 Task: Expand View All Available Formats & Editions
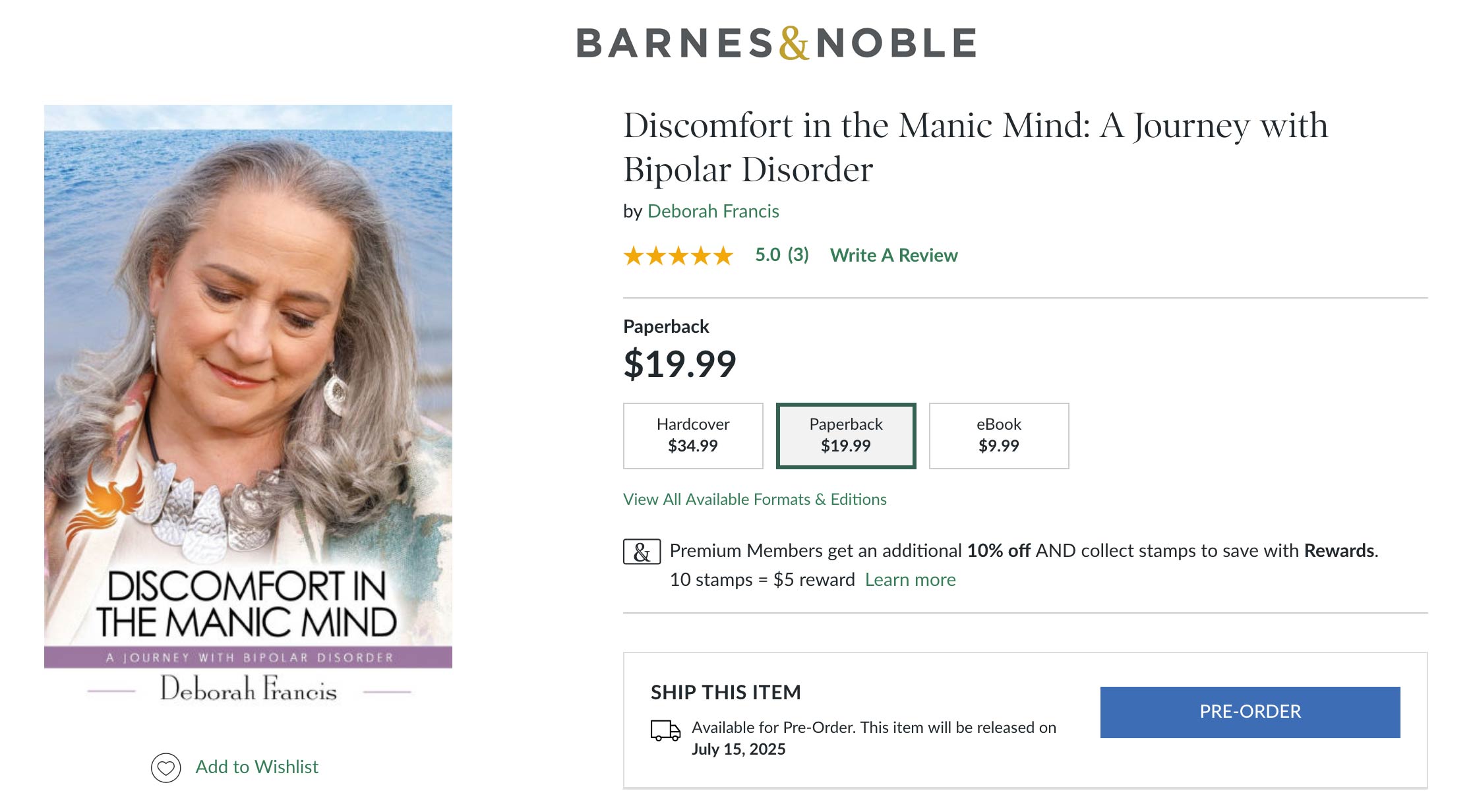click(x=754, y=500)
